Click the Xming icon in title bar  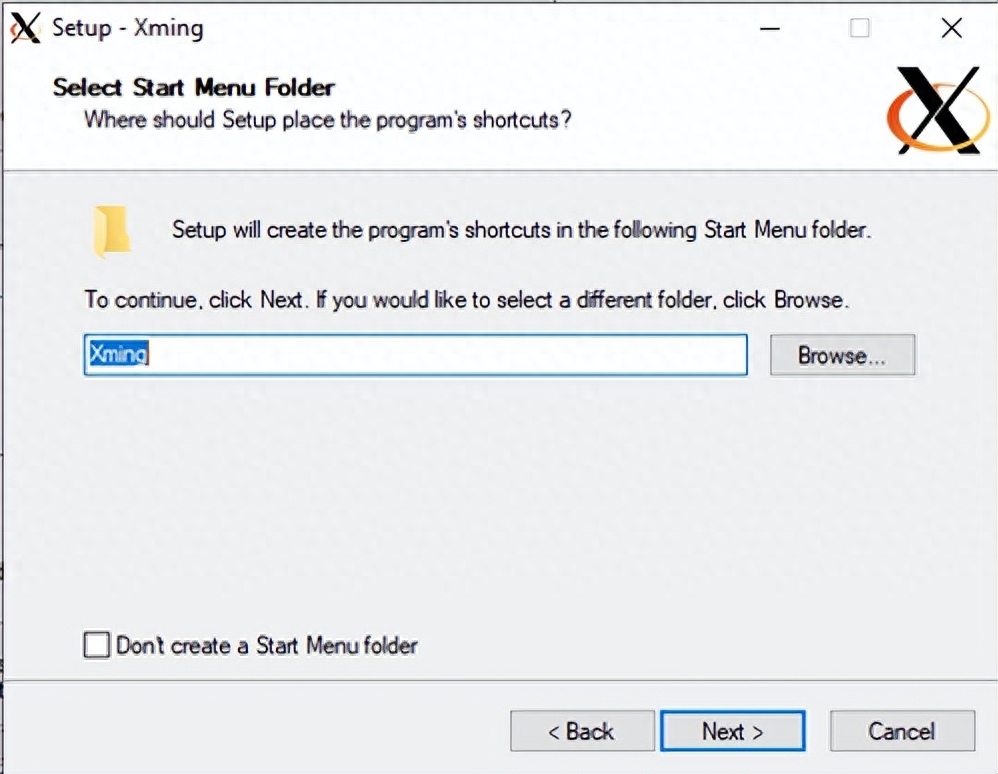tap(25, 28)
